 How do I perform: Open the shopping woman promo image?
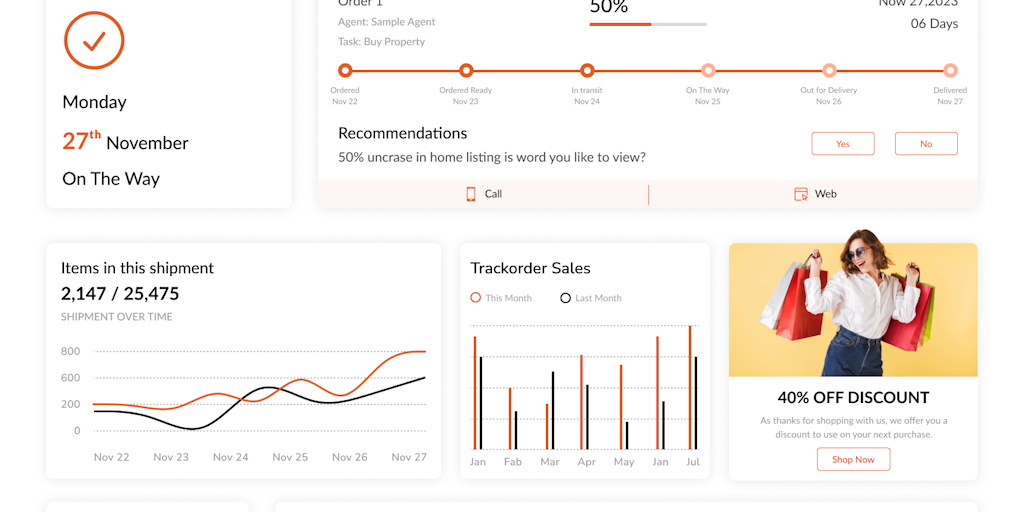pyautogui.click(x=853, y=310)
